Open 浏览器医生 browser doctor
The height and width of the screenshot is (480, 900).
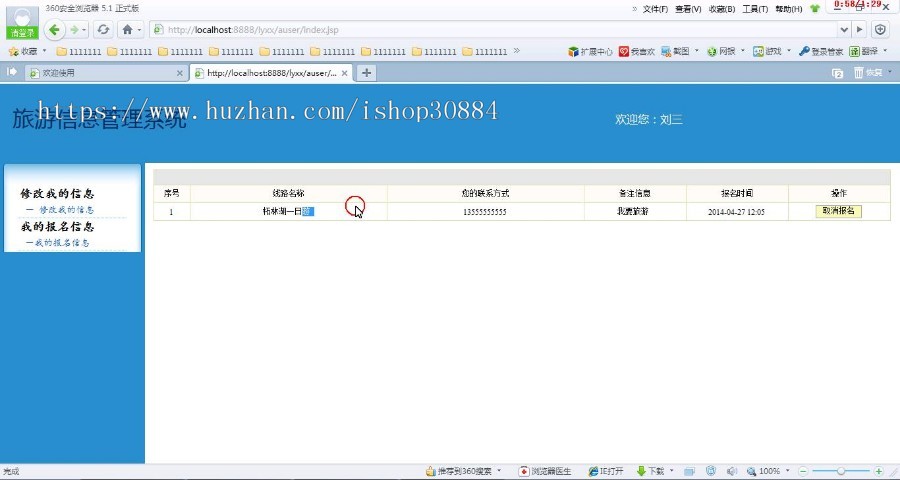[545, 471]
